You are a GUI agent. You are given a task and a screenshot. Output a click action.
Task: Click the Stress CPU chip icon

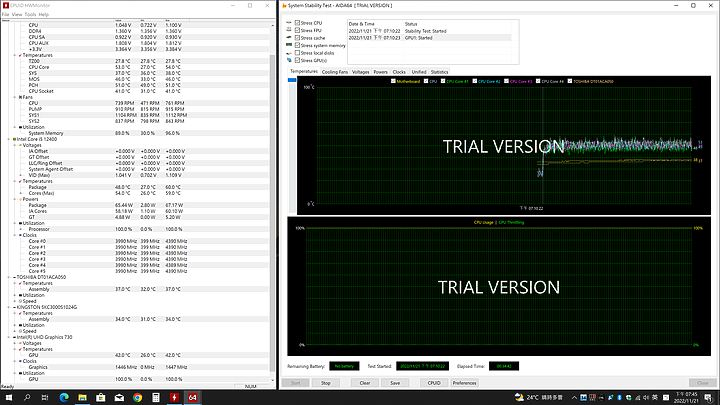289,22
